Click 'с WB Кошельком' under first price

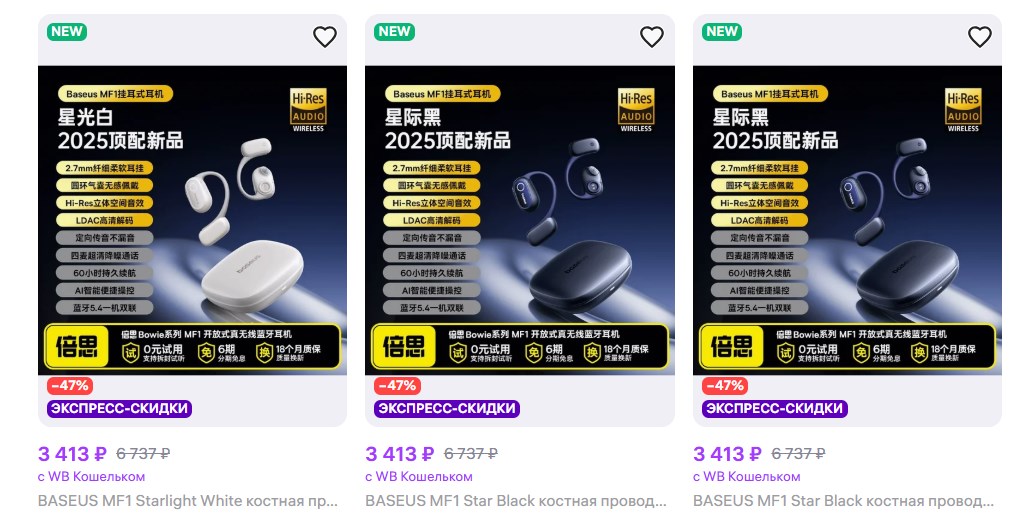click(91, 477)
